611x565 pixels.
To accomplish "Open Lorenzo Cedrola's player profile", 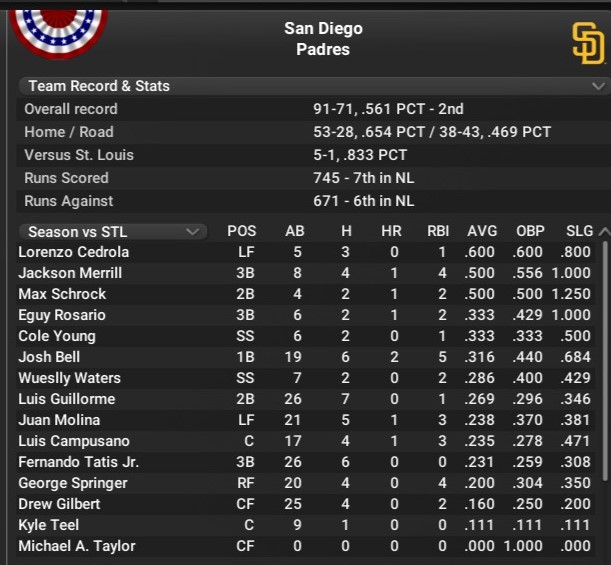I will click(73, 252).
